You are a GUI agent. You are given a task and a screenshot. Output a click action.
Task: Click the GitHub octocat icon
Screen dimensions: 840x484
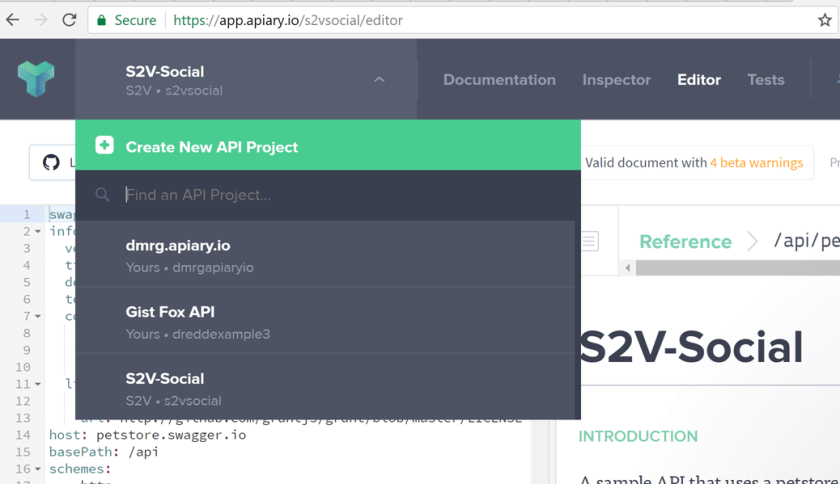coord(51,162)
